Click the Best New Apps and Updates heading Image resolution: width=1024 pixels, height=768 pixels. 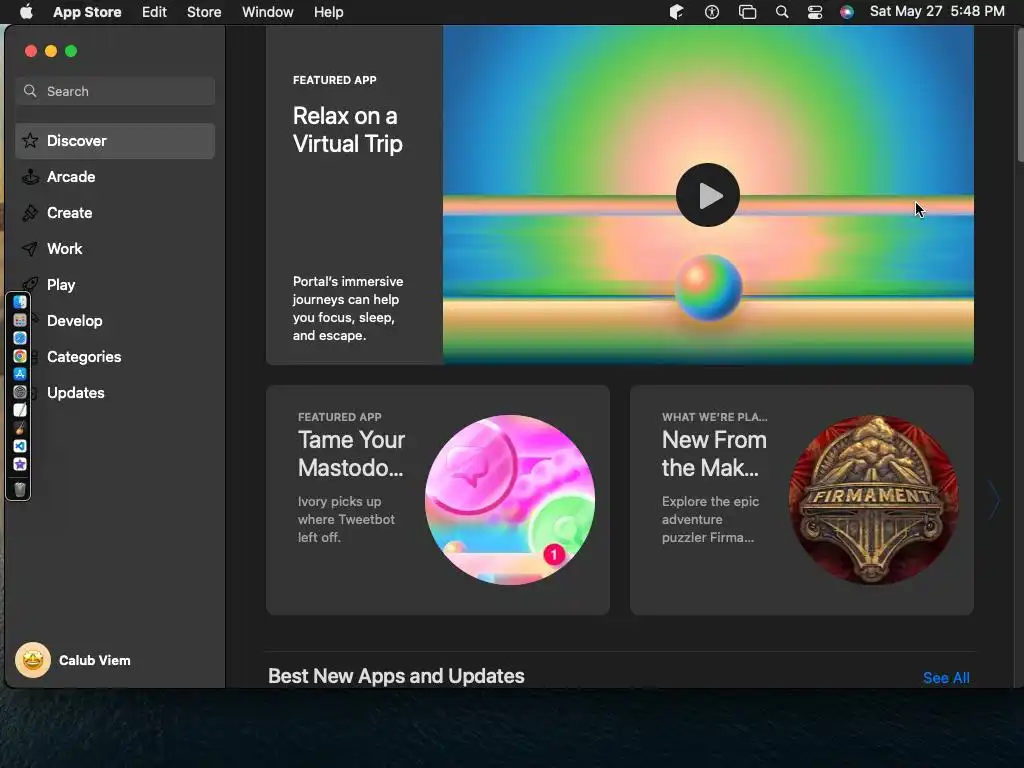click(x=396, y=676)
